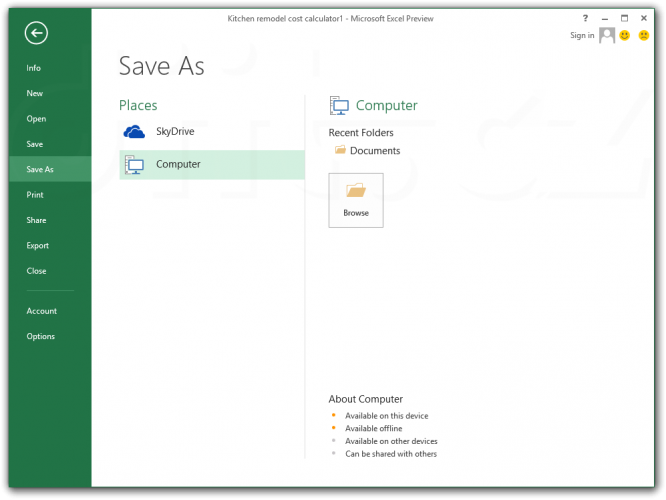Open the Account page
The width and height of the screenshot is (666, 500).
pyautogui.click(x=42, y=311)
